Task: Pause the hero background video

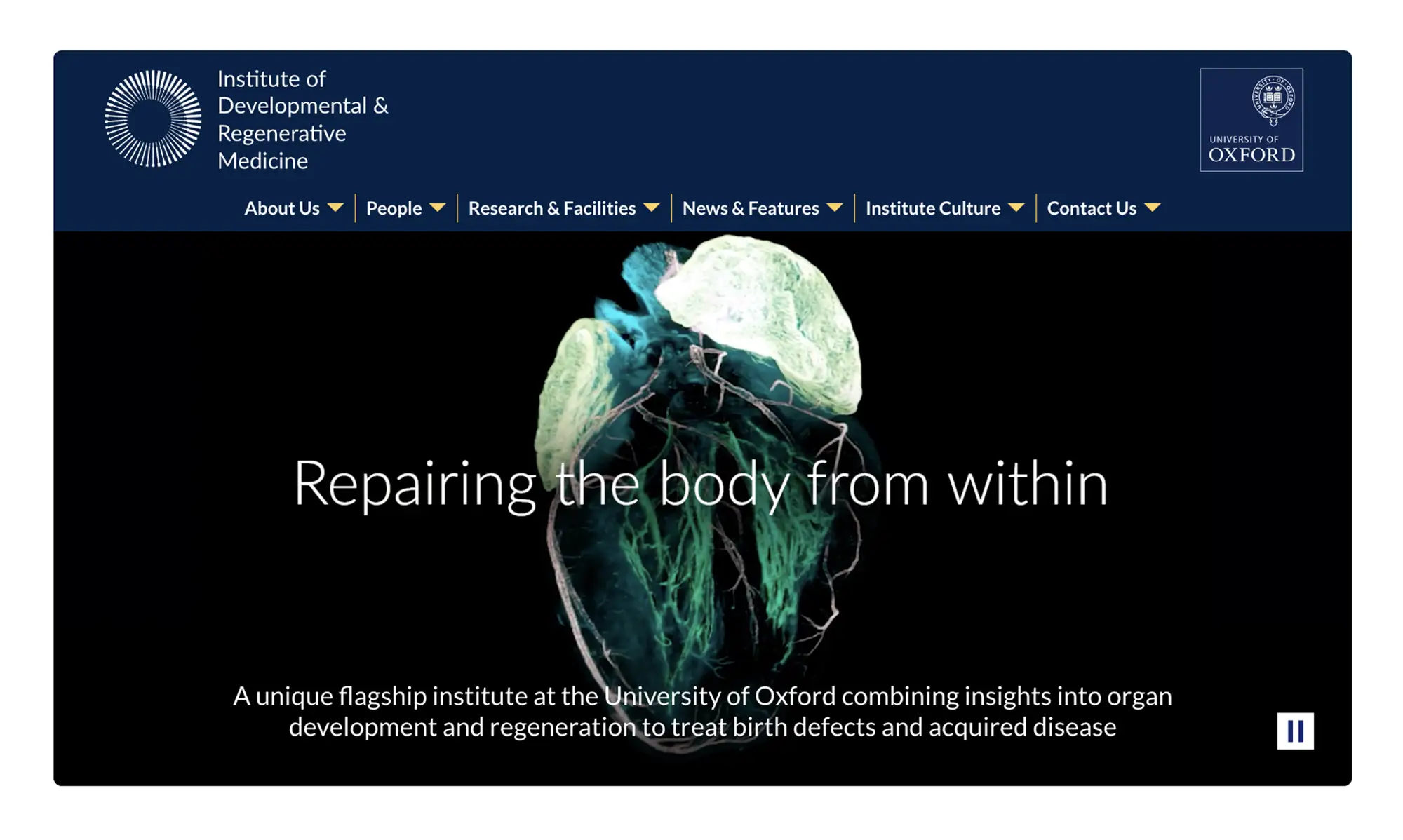Action: (1296, 731)
